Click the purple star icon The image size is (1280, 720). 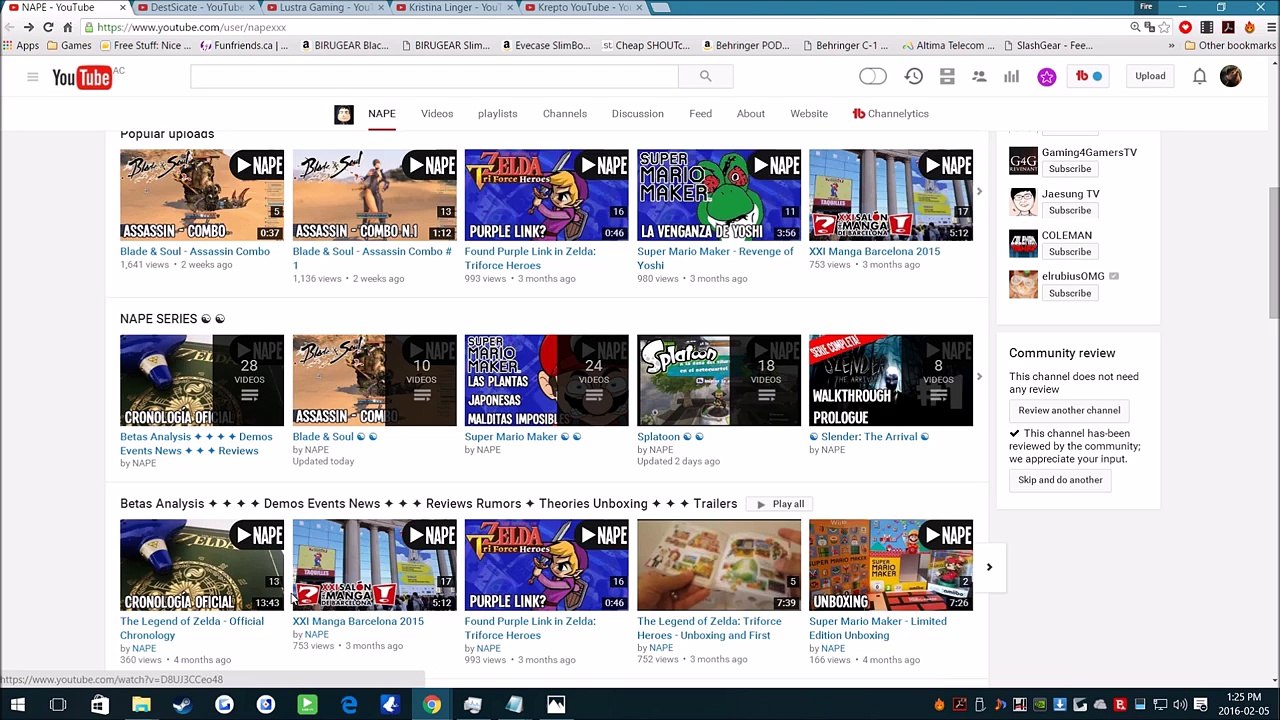click(1046, 77)
